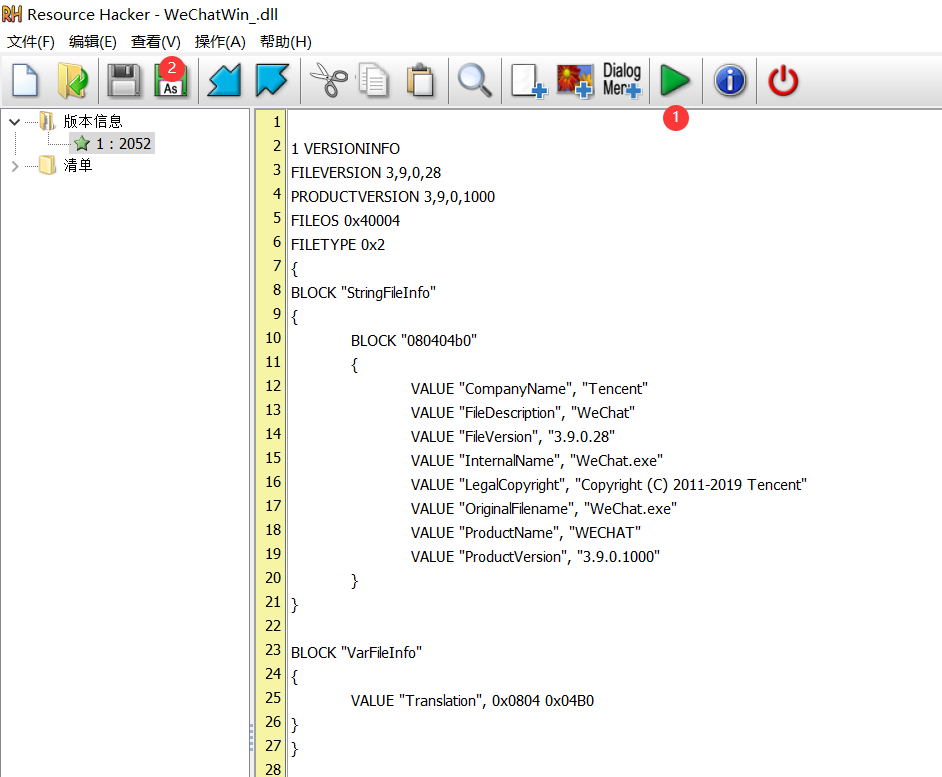Click the "LegalCopyright" value line
The width and height of the screenshot is (942, 777).
pos(609,485)
